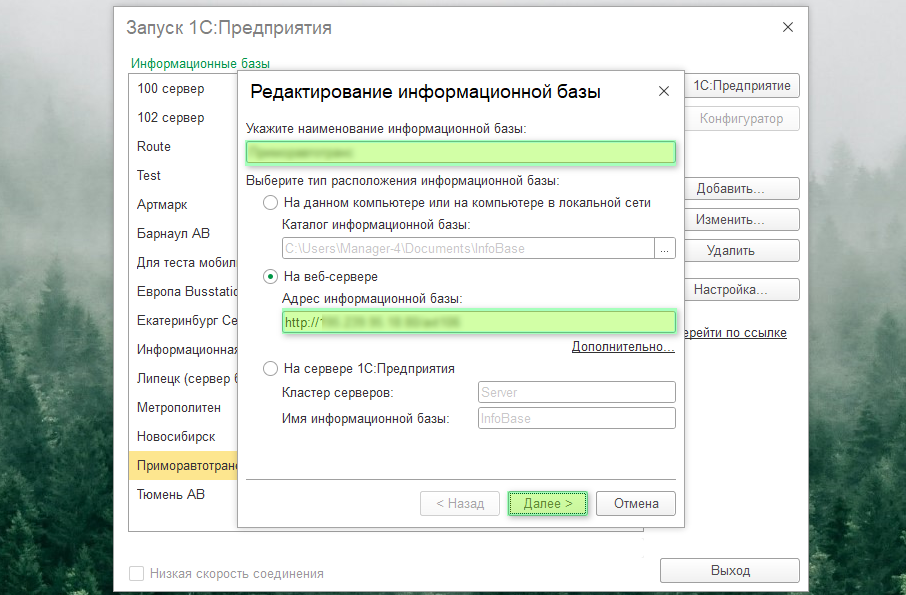The width and height of the screenshot is (906, 595).
Task: Click 'Добавить...' to add a base
Action: [742, 188]
